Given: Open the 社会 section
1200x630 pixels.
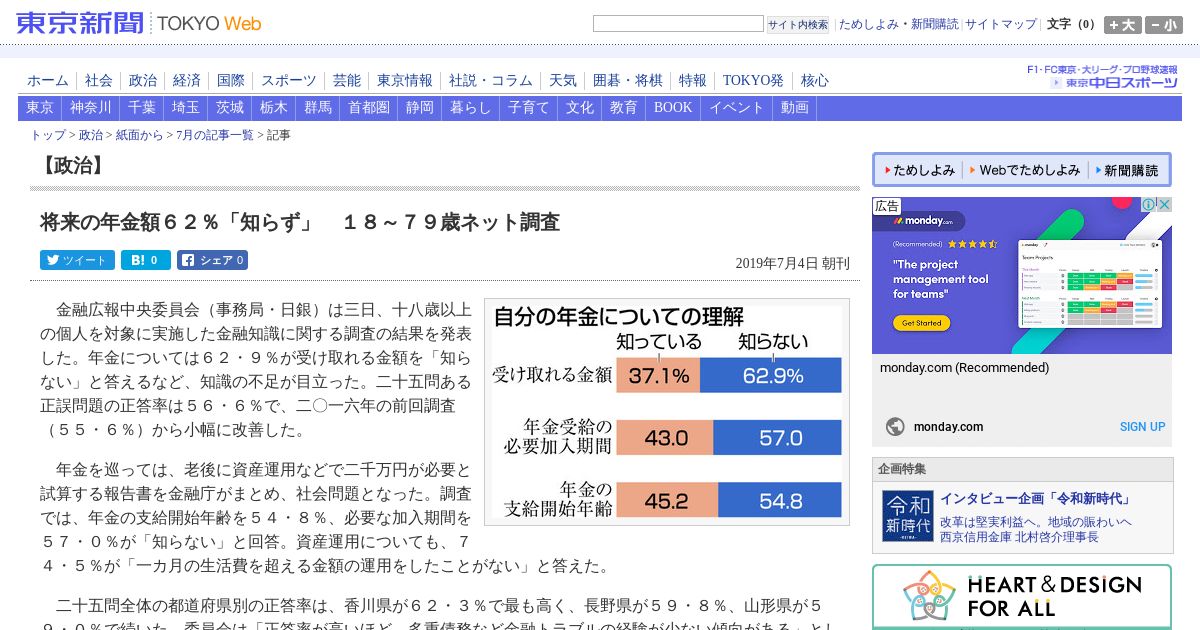Looking at the screenshot, I should tap(99, 81).
